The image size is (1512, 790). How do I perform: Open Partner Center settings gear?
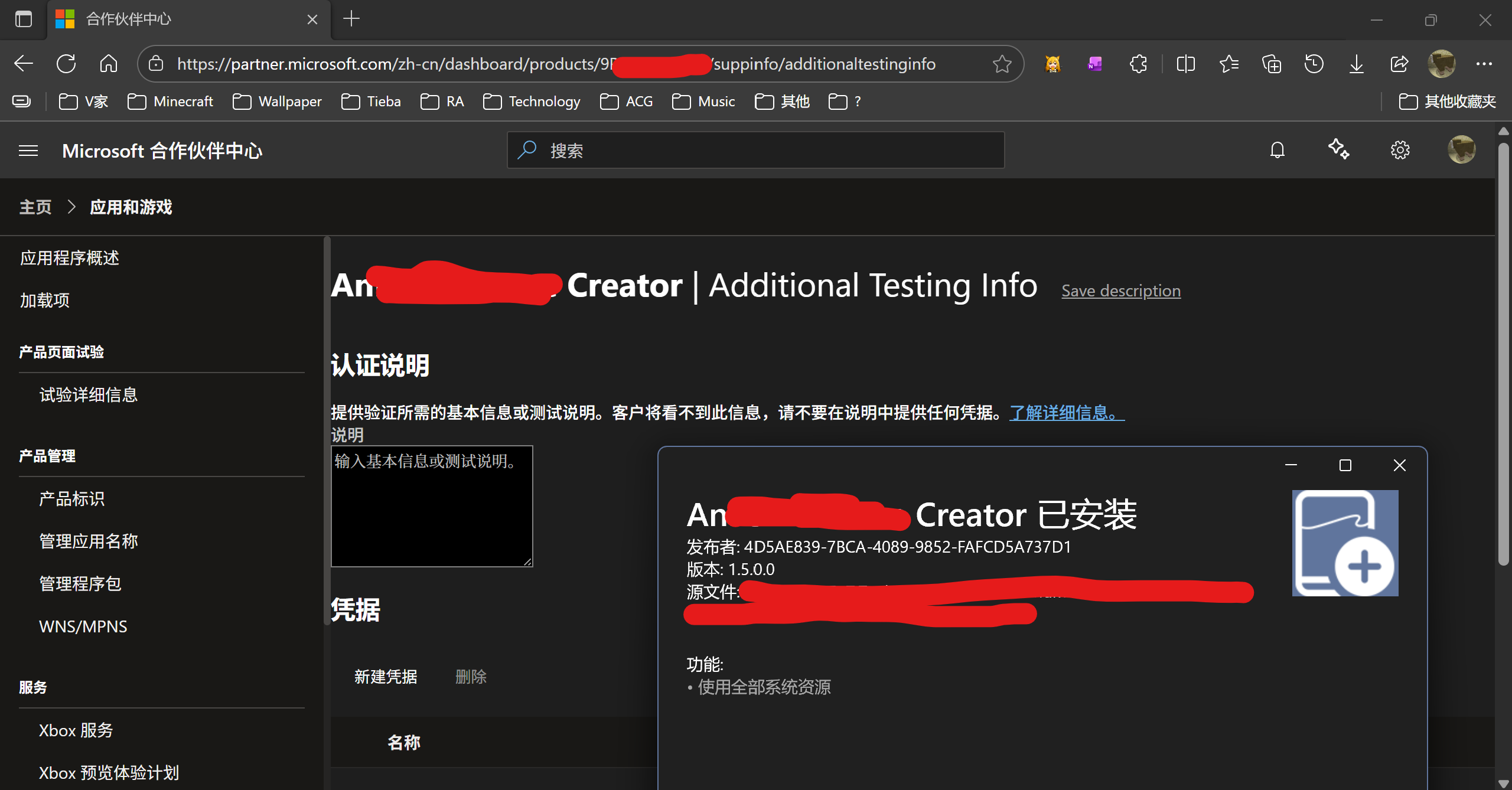pyautogui.click(x=1400, y=150)
